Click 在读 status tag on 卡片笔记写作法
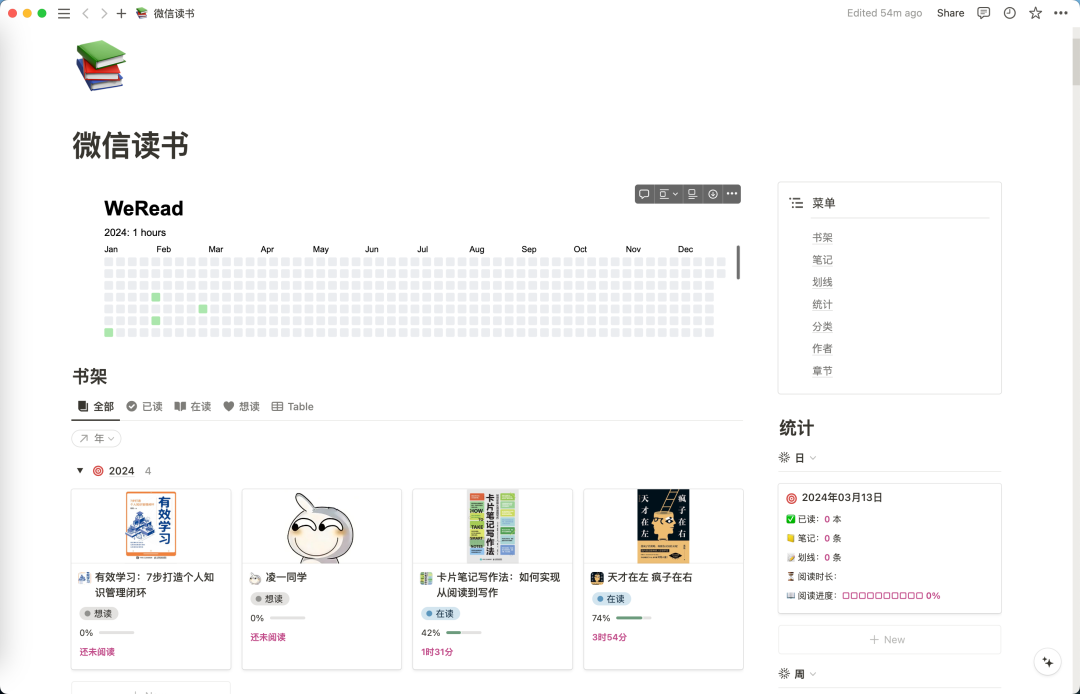This screenshot has height=694, width=1080. pos(440,613)
